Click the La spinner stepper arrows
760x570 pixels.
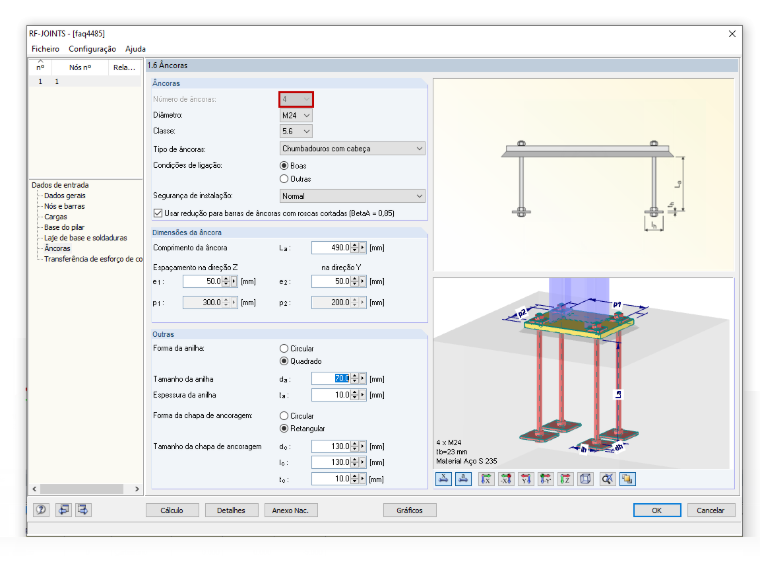[355, 248]
